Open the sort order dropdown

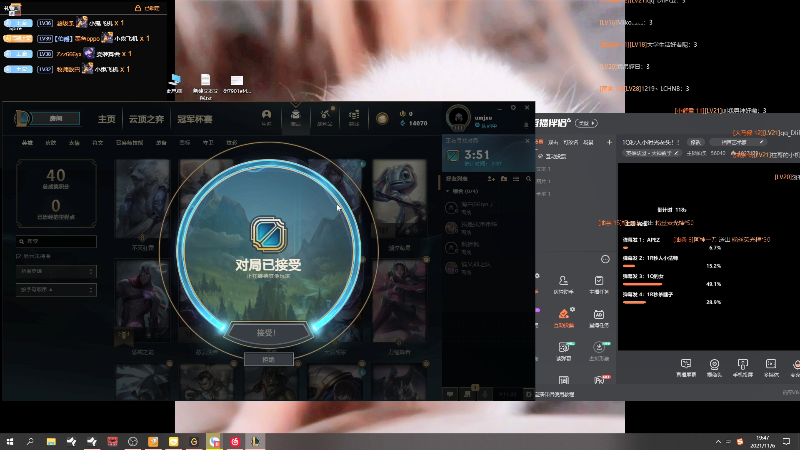(x=56, y=290)
